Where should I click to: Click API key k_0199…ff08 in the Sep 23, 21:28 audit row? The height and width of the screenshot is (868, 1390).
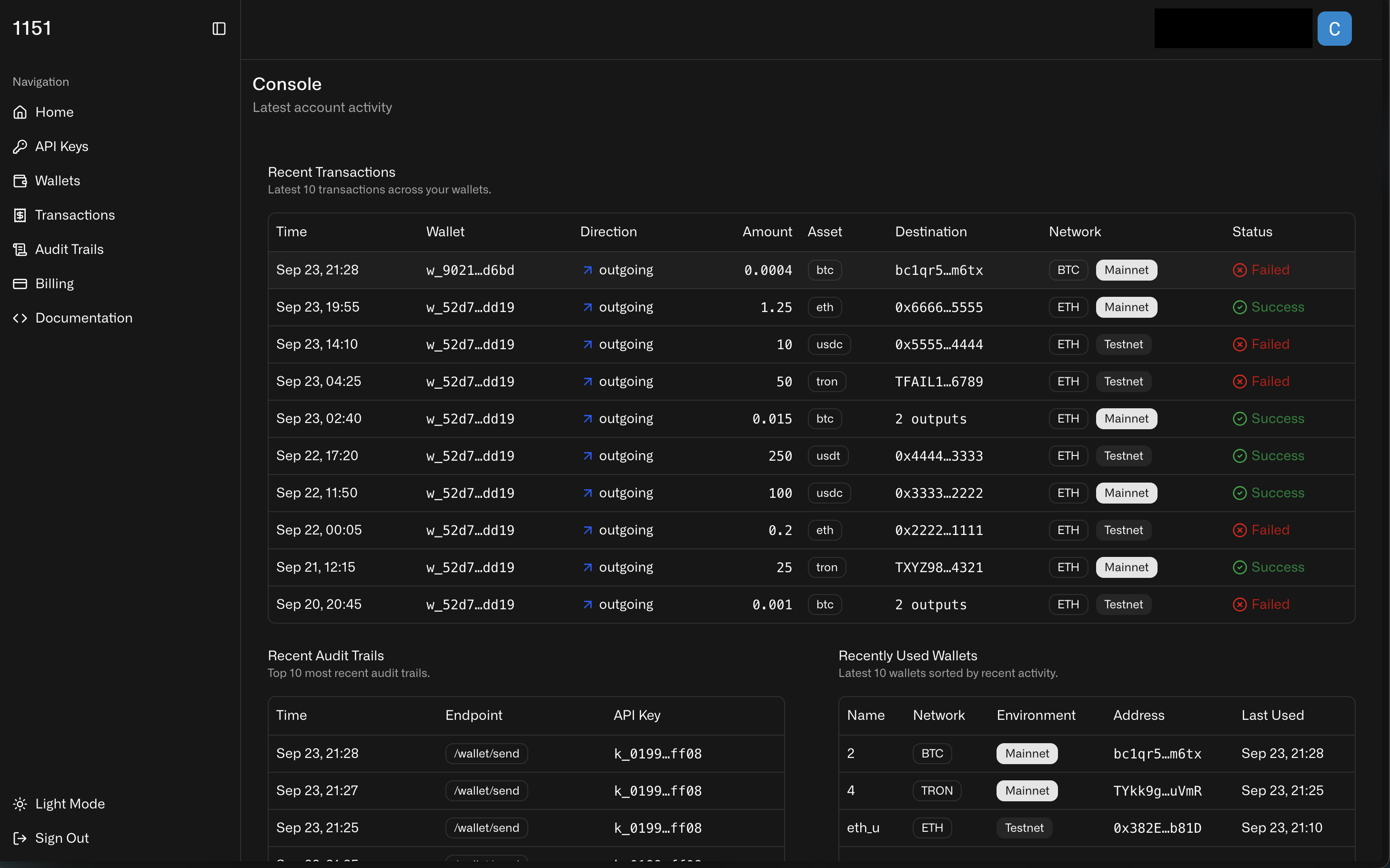[658, 754]
